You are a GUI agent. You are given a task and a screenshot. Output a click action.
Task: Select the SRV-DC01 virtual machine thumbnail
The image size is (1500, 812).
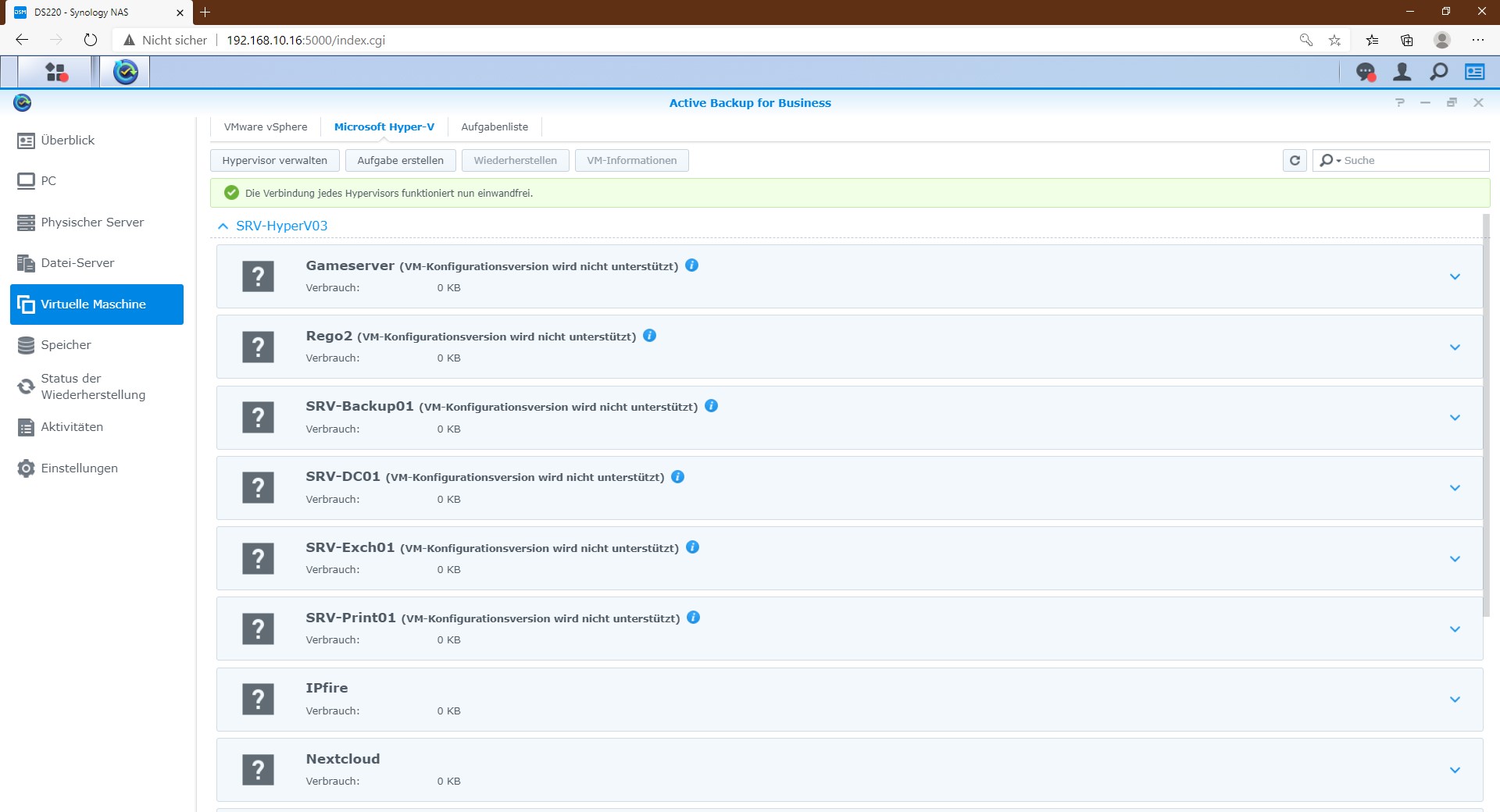click(x=258, y=488)
